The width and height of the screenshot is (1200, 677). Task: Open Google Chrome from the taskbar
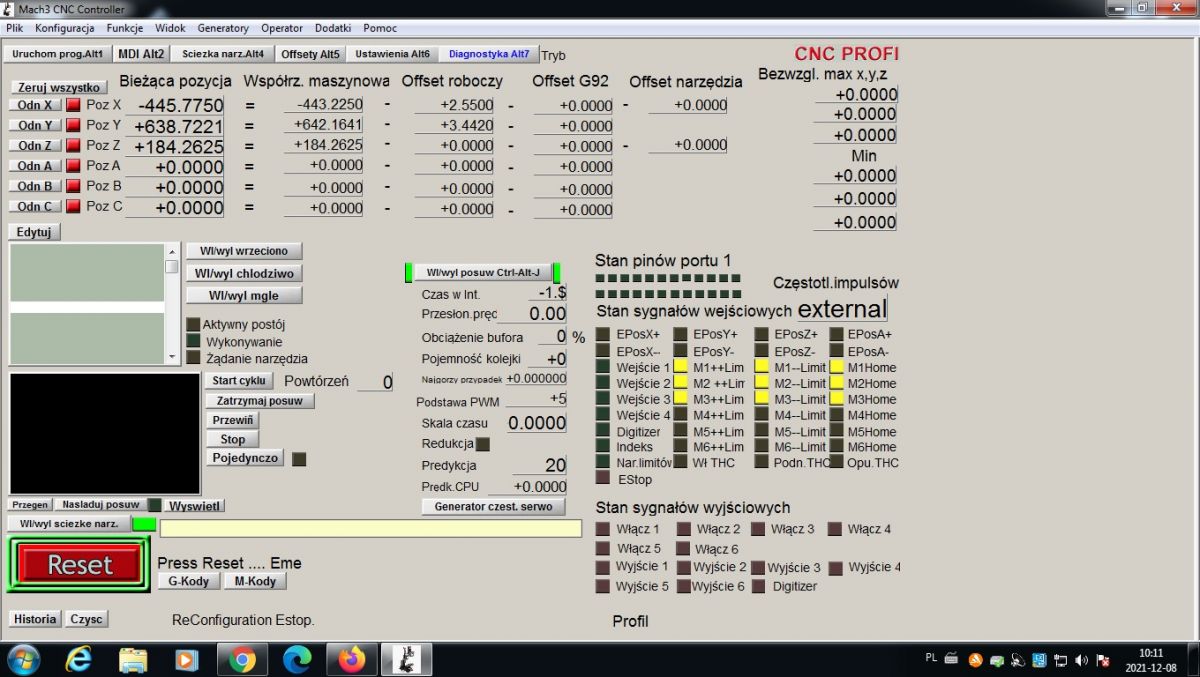pyautogui.click(x=242, y=660)
